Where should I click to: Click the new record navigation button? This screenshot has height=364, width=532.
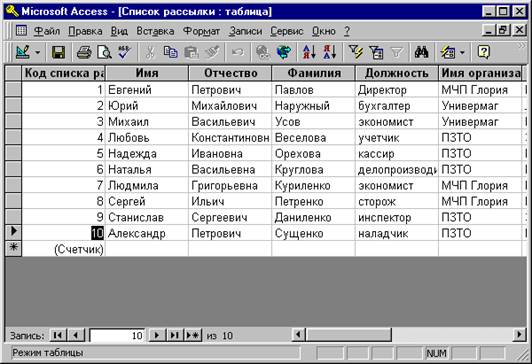(193, 336)
